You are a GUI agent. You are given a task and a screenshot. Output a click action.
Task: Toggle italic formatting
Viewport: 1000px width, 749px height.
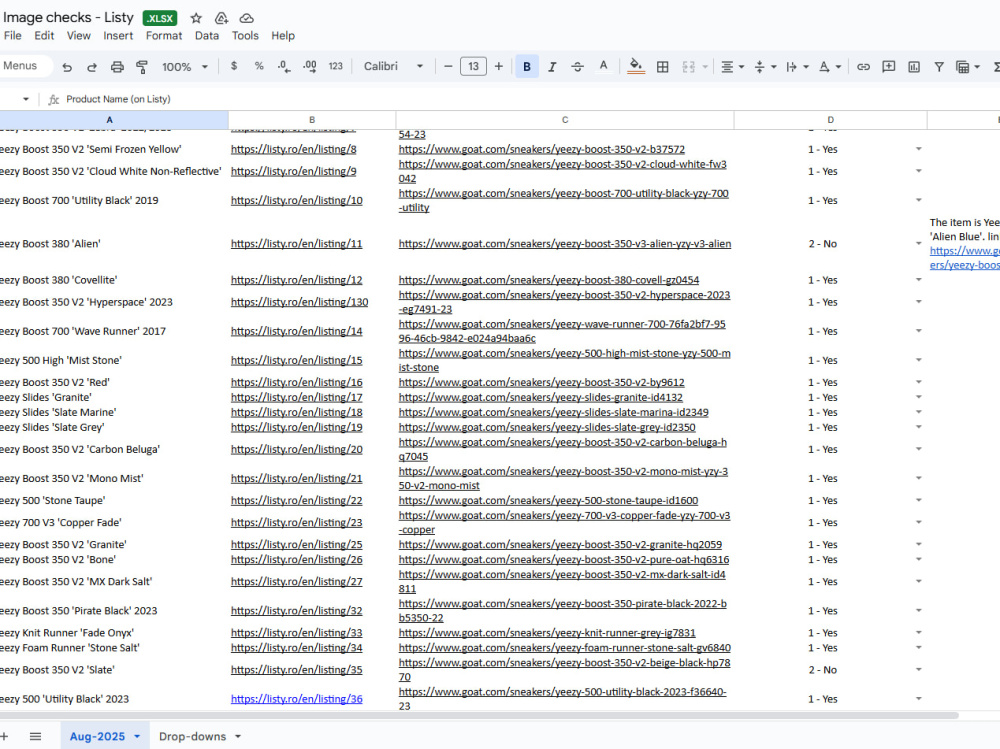pos(552,66)
